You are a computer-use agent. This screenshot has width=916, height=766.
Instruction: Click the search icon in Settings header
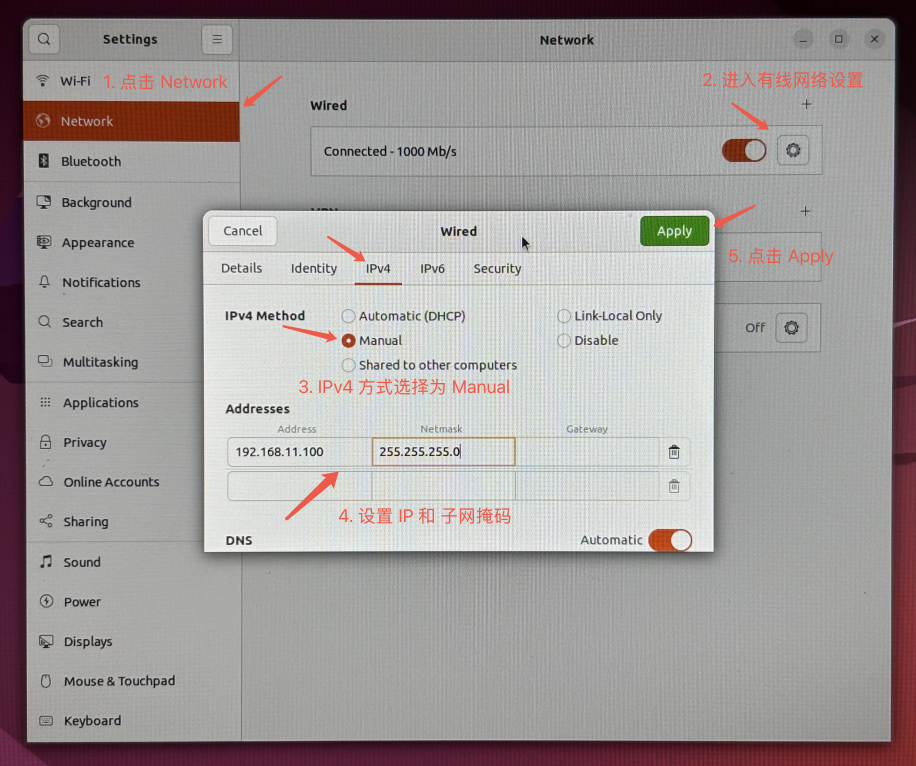44,39
